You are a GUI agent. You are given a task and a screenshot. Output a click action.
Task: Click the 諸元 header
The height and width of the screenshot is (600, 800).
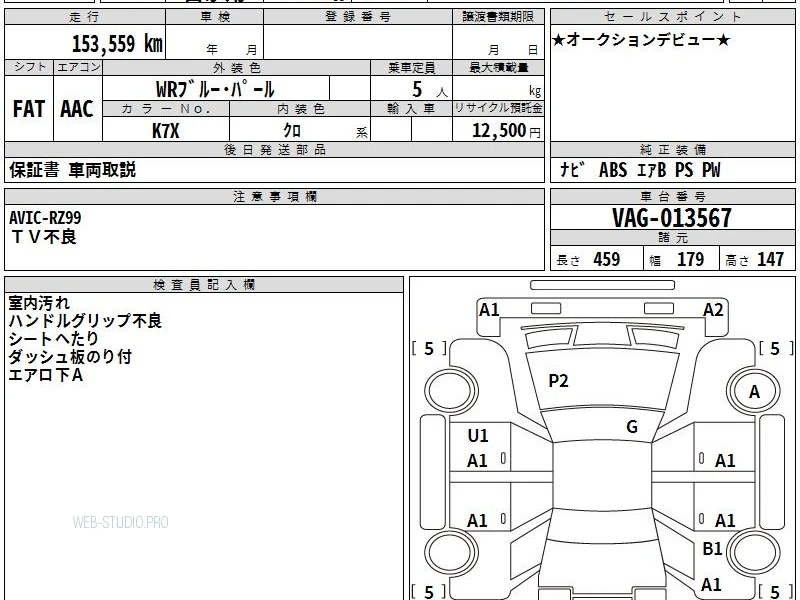672,238
